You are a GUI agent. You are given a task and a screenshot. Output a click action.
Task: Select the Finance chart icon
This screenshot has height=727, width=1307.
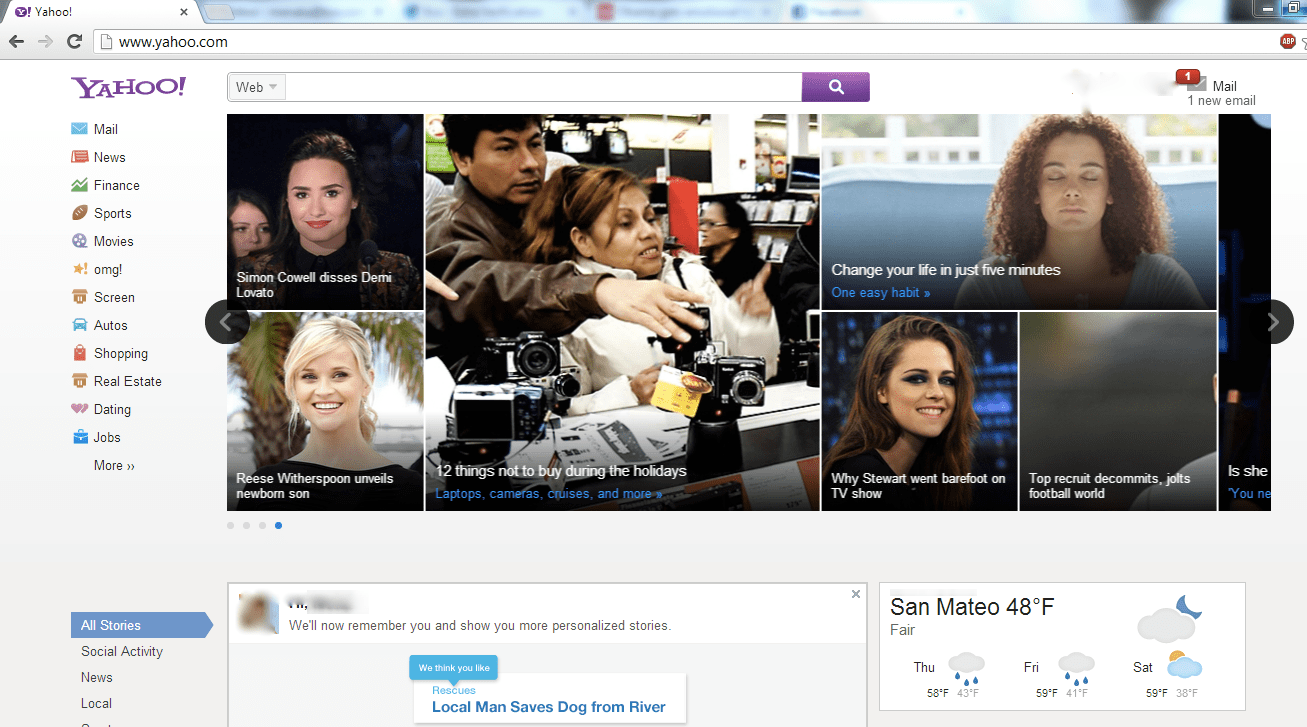click(x=78, y=184)
